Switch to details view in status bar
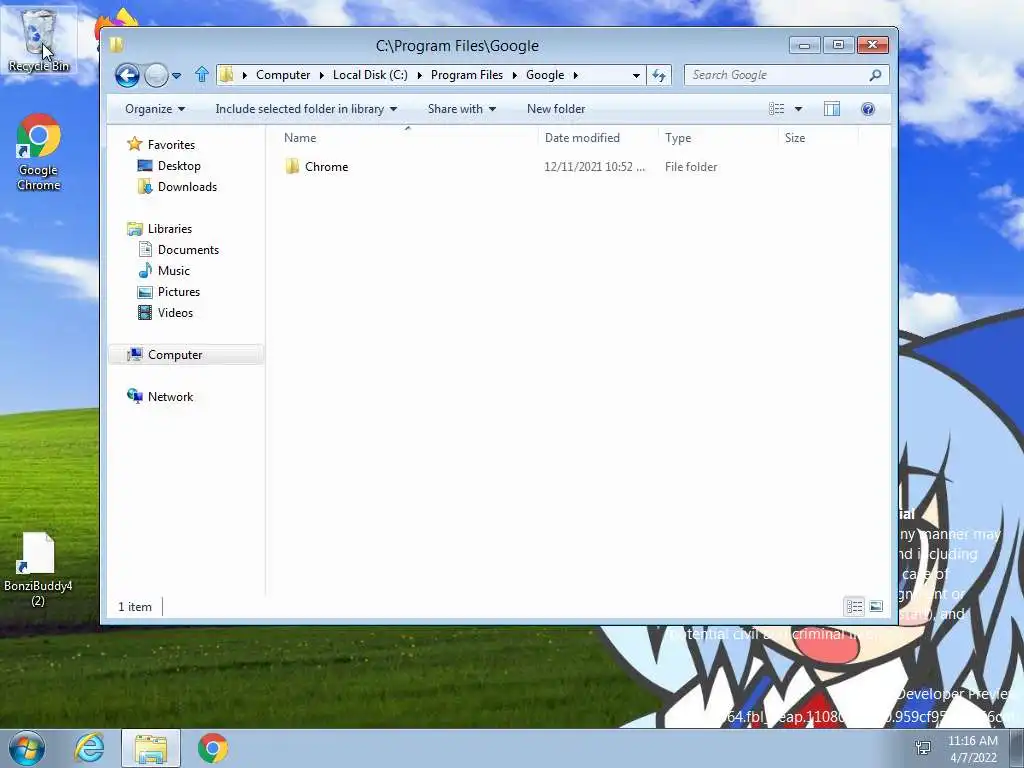Viewport: 1024px width, 768px height. click(854, 607)
